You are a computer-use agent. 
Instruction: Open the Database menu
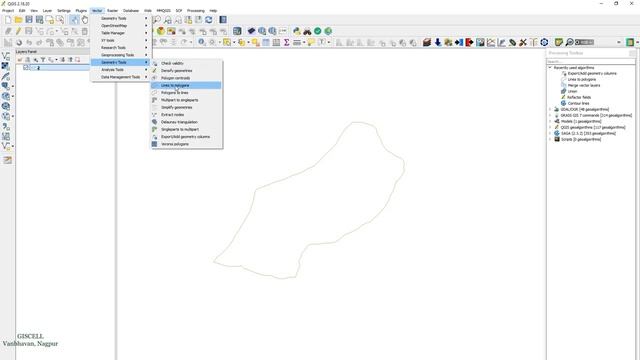pos(131,11)
